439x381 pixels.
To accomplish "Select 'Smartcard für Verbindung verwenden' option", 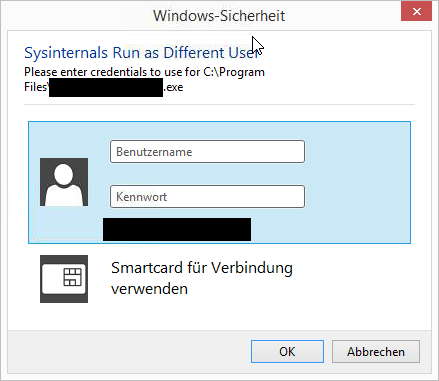I will coord(202,278).
